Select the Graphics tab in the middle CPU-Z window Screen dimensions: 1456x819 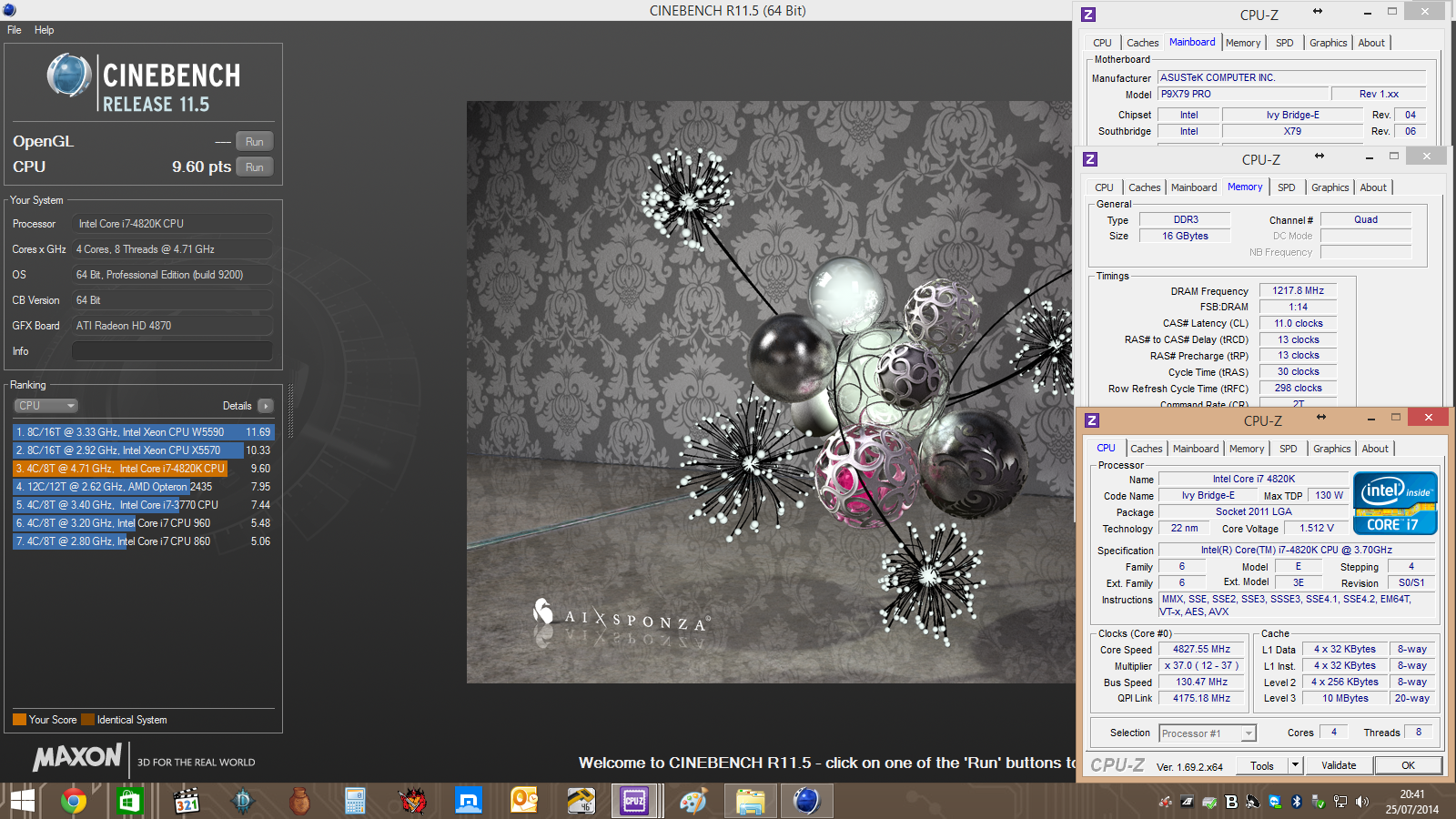coord(1330,187)
